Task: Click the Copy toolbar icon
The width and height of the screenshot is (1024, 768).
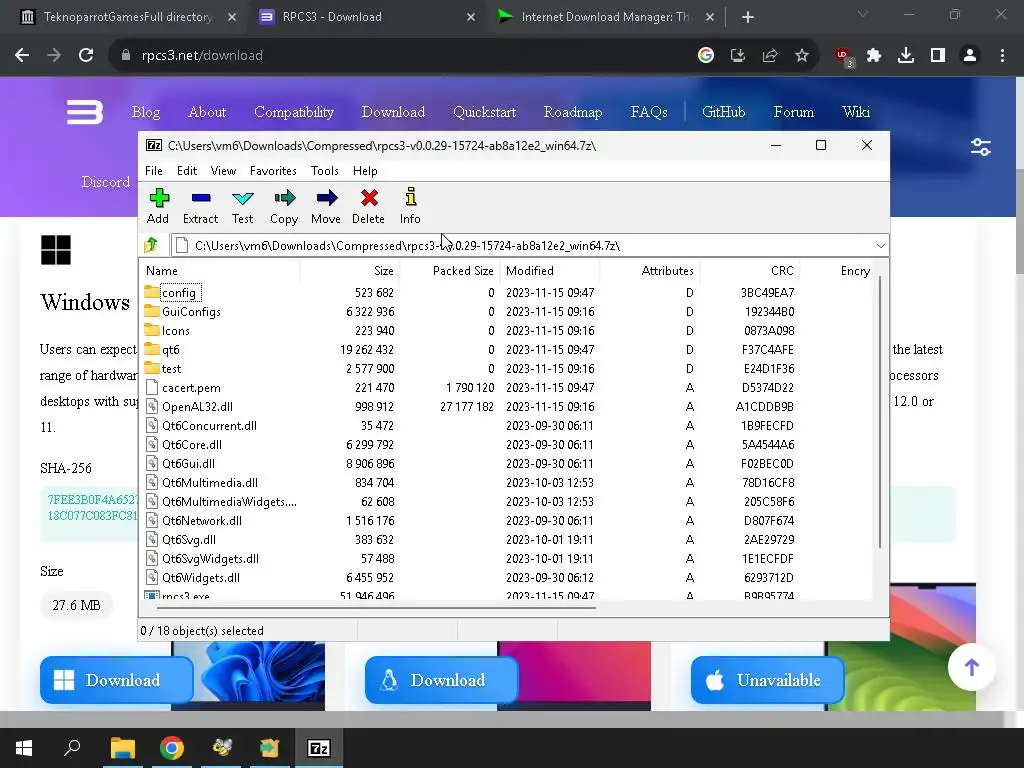Action: tap(284, 206)
